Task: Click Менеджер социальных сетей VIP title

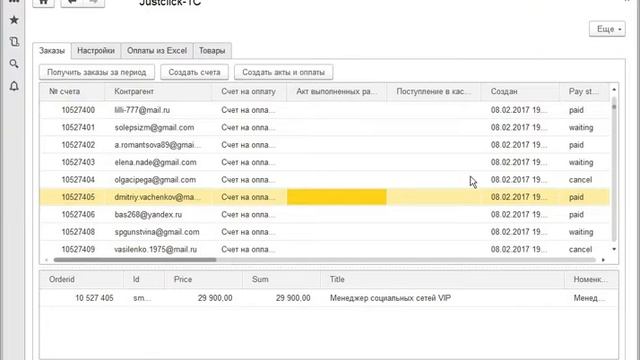Action: pos(390,298)
